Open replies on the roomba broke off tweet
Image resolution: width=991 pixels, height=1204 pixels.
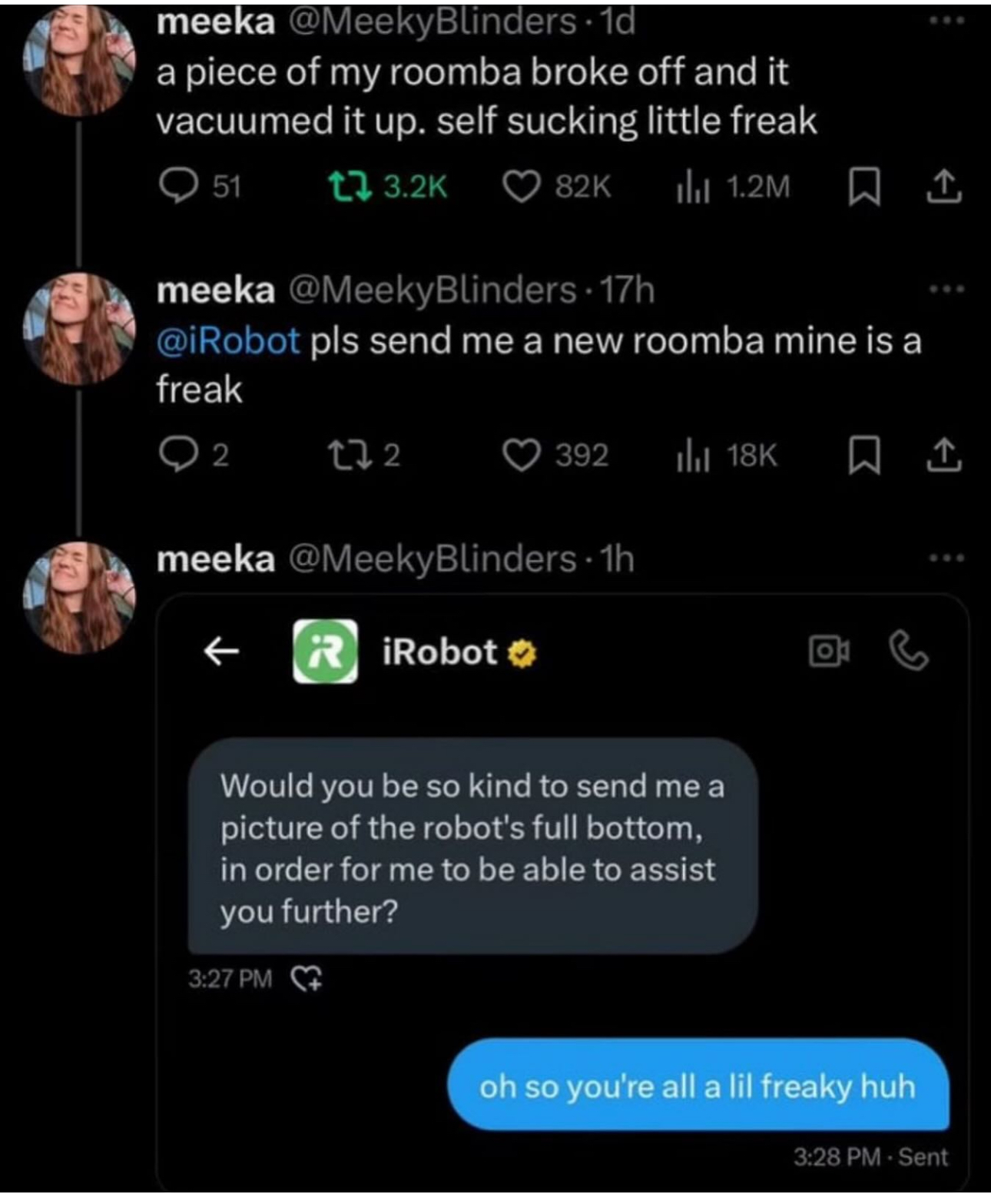177,187
